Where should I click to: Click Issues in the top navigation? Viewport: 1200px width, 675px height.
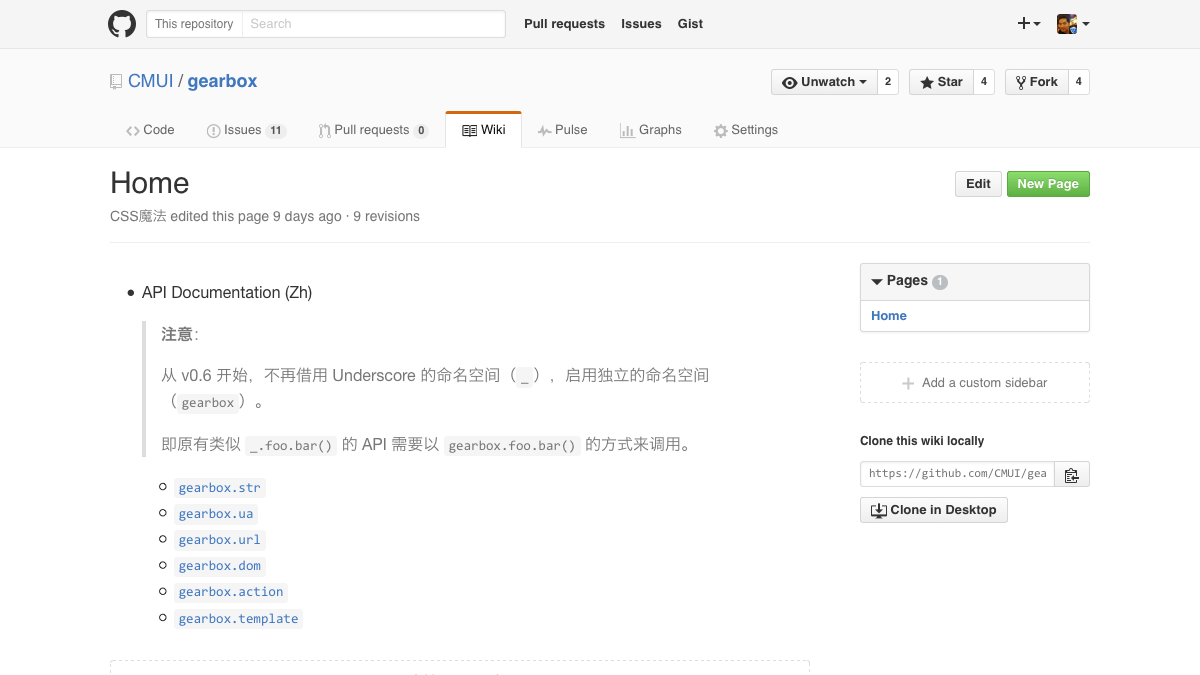(x=641, y=24)
